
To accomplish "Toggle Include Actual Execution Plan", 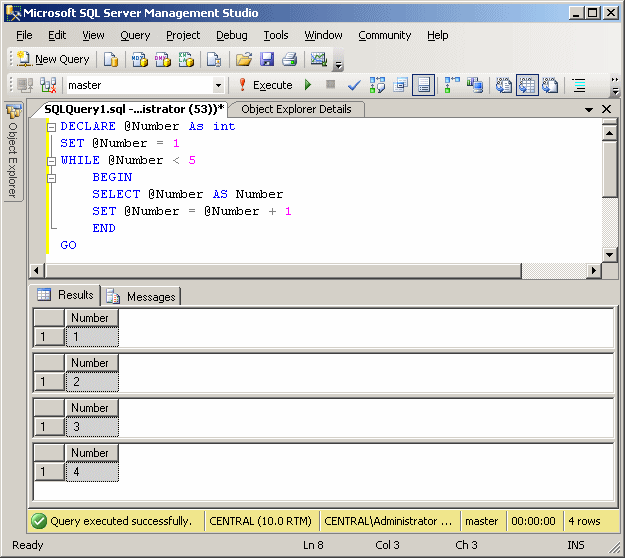I will 452,85.
